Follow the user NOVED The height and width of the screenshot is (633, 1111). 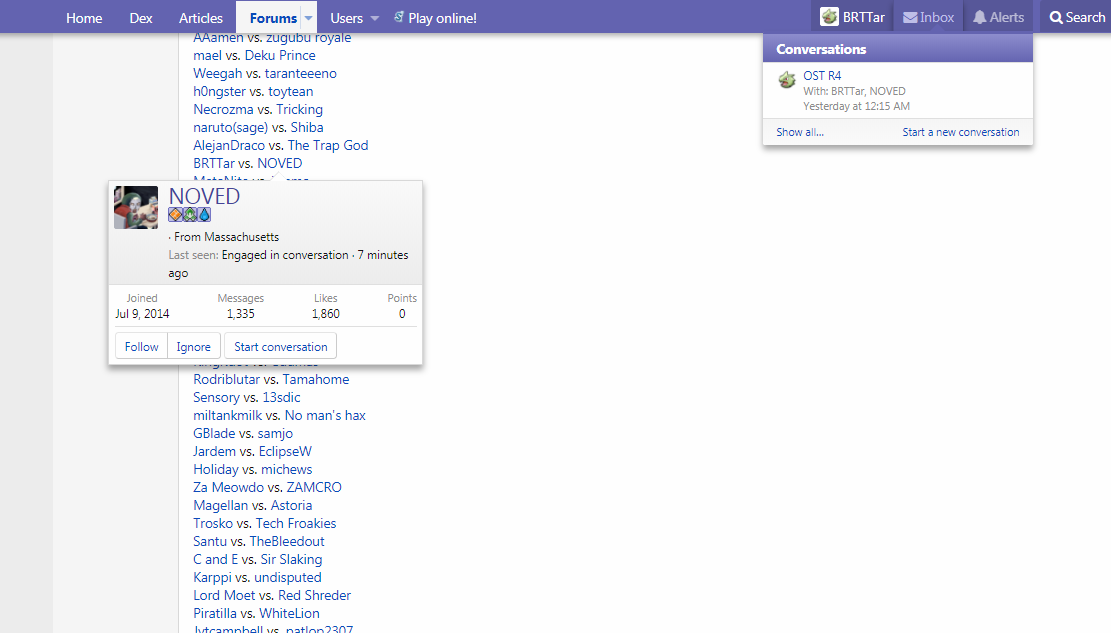pos(141,347)
